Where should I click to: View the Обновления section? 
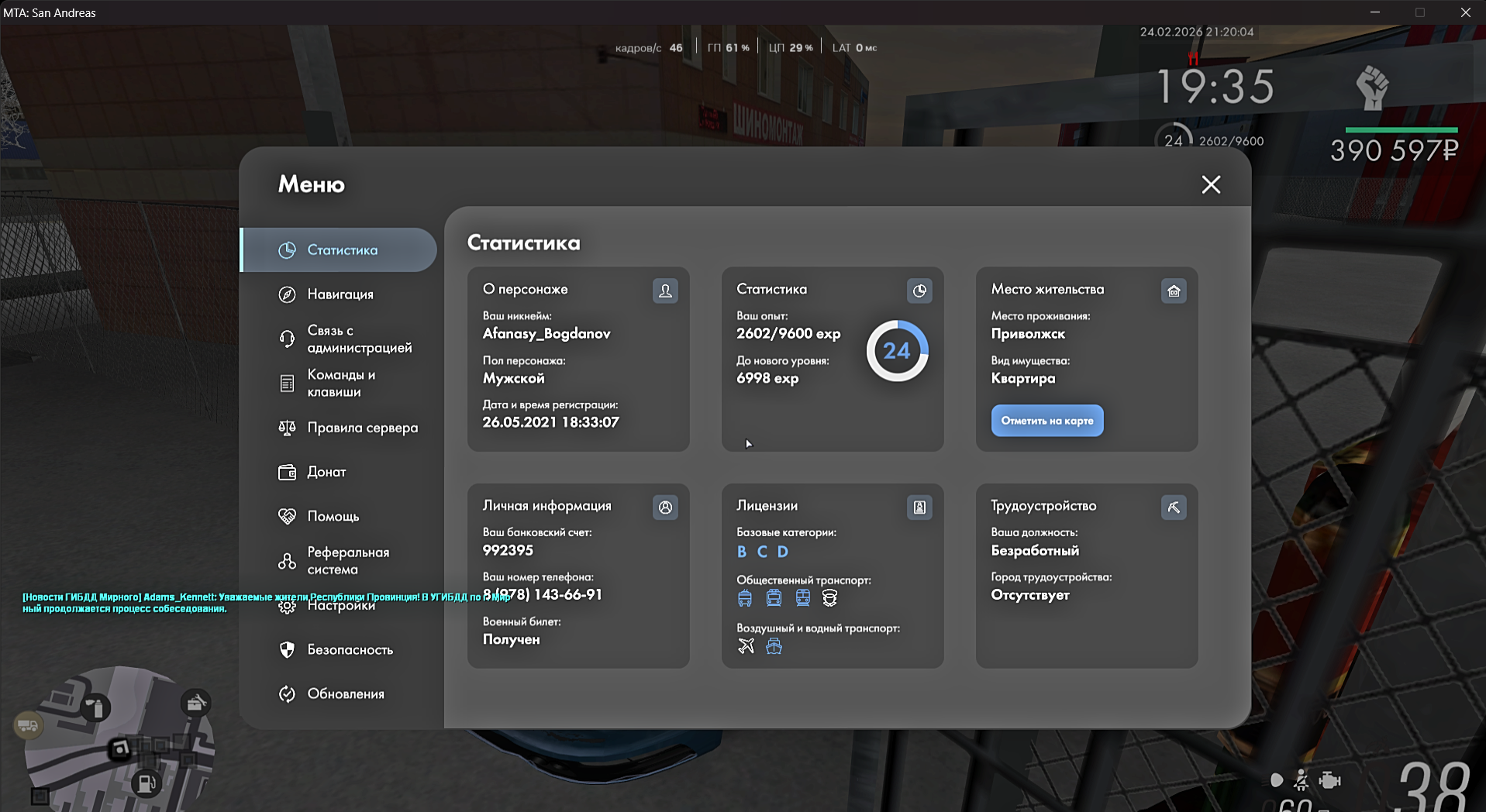[346, 694]
